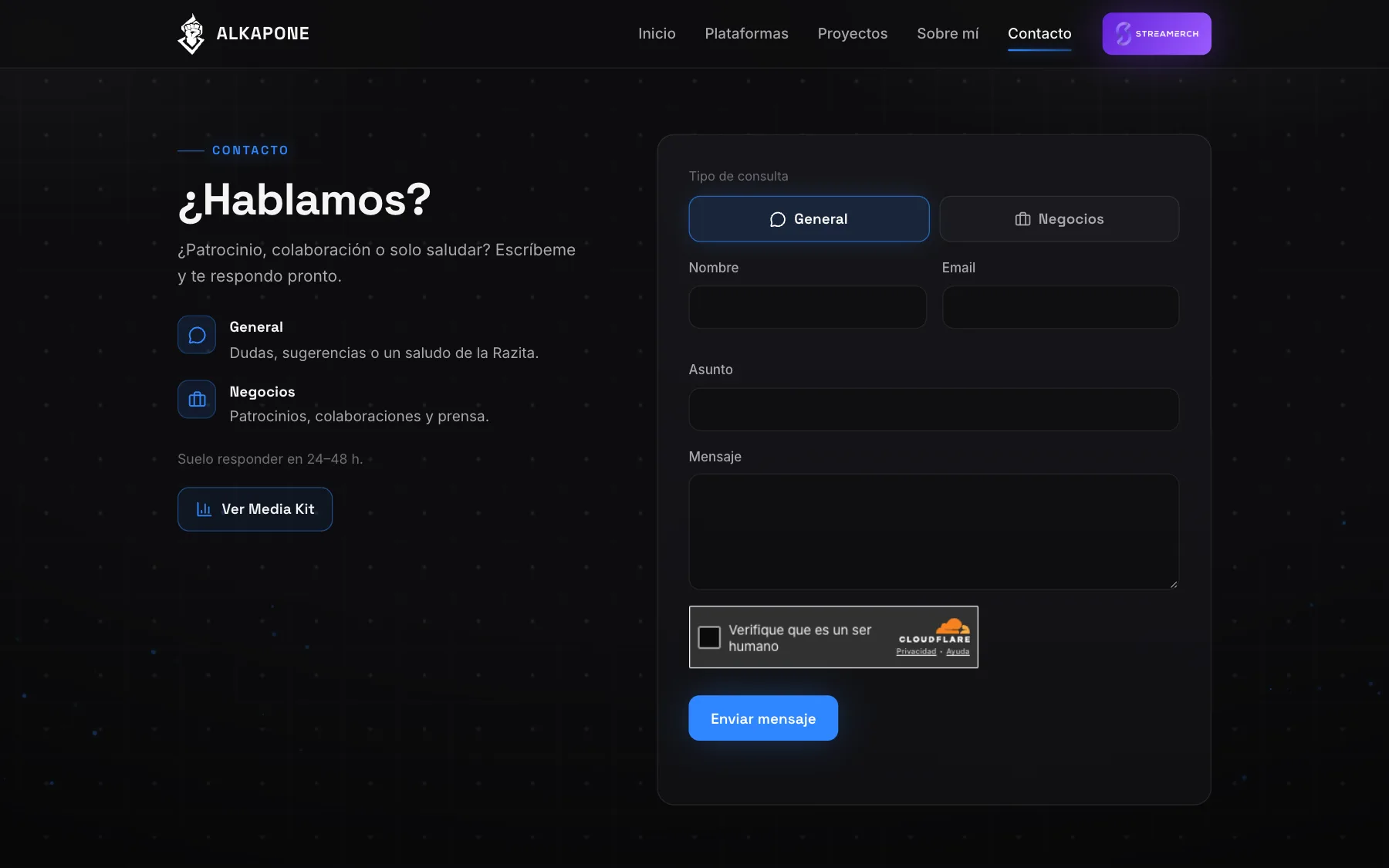This screenshot has height=868, width=1389.
Task: Click the ¿Hablamos? heading
Action: coord(304,201)
